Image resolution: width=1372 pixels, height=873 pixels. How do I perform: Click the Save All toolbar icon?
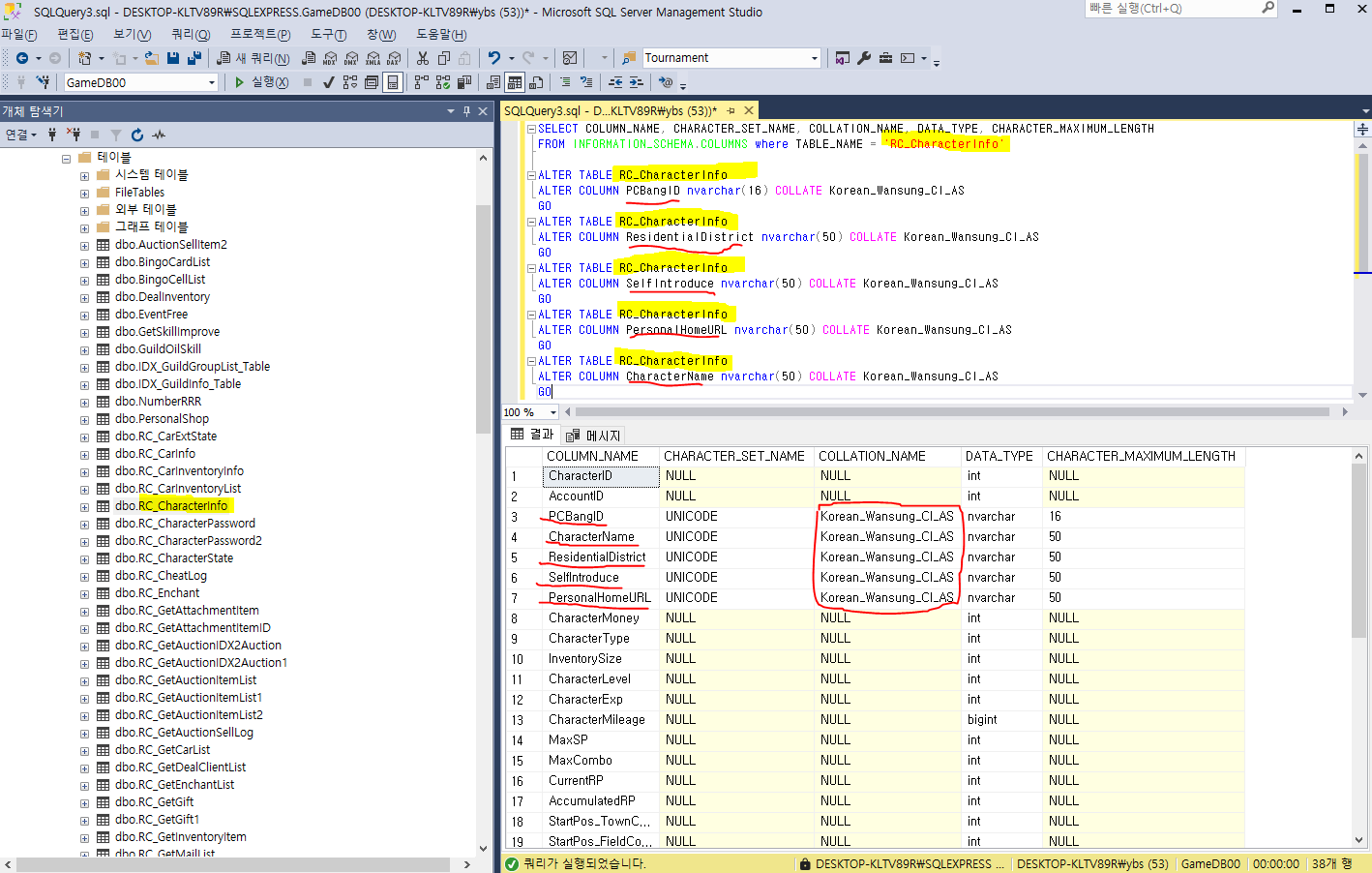(194, 58)
